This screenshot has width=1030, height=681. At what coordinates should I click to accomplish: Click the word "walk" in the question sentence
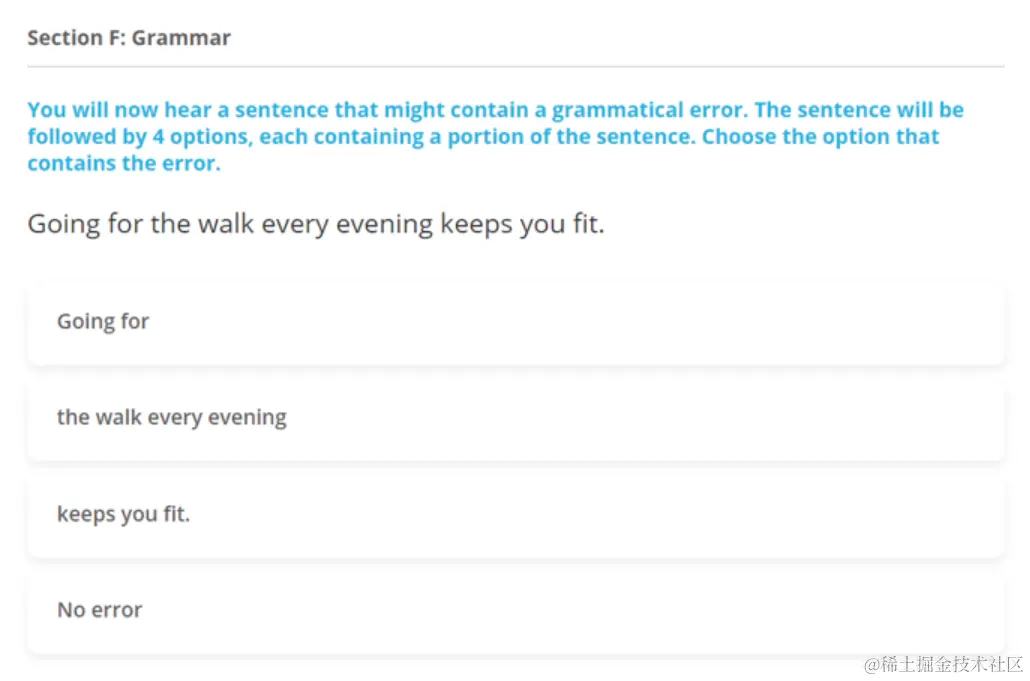pyautogui.click(x=226, y=223)
